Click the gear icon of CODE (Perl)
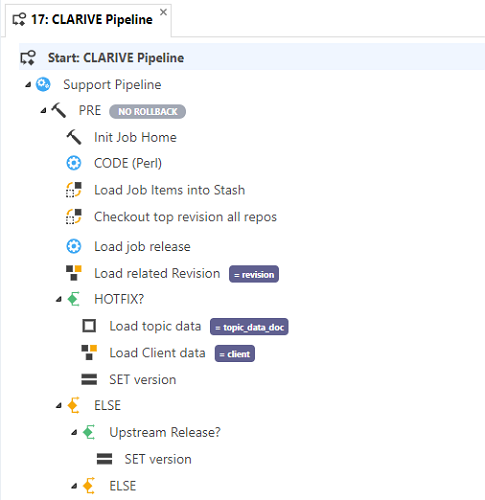The image size is (485, 500). tap(74, 163)
